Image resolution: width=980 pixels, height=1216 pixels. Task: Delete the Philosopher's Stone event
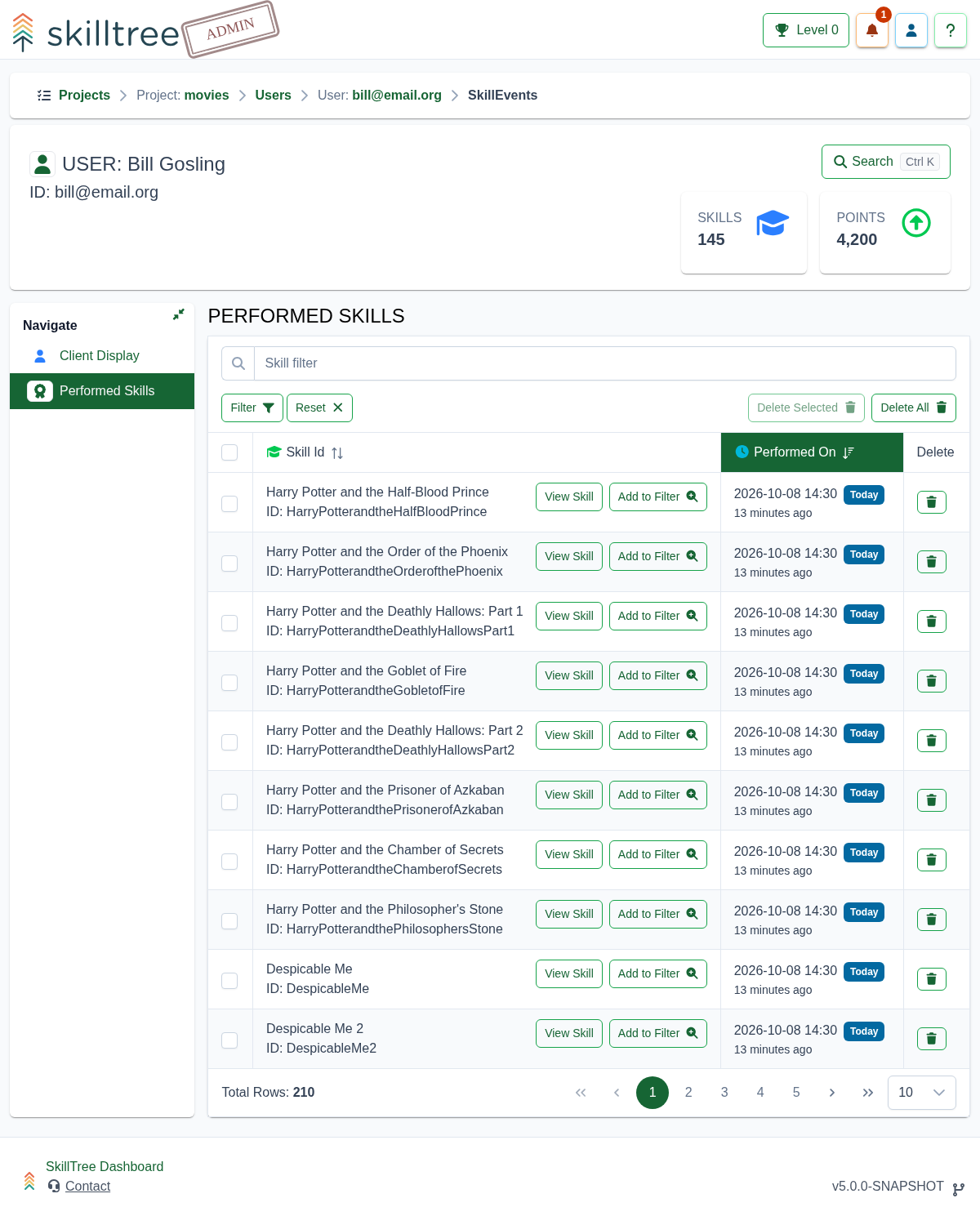pyautogui.click(x=932, y=920)
